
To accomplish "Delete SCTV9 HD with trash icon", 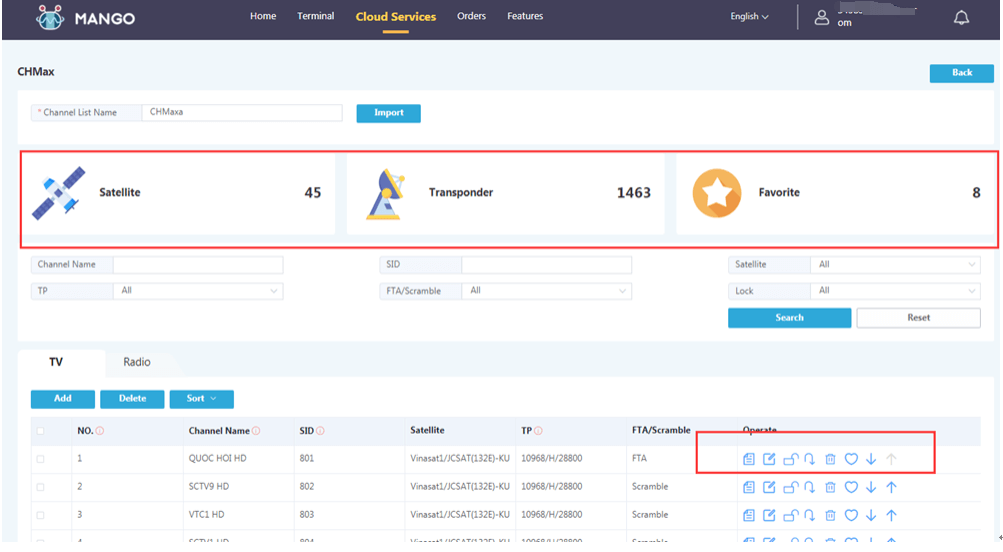I will point(830,487).
